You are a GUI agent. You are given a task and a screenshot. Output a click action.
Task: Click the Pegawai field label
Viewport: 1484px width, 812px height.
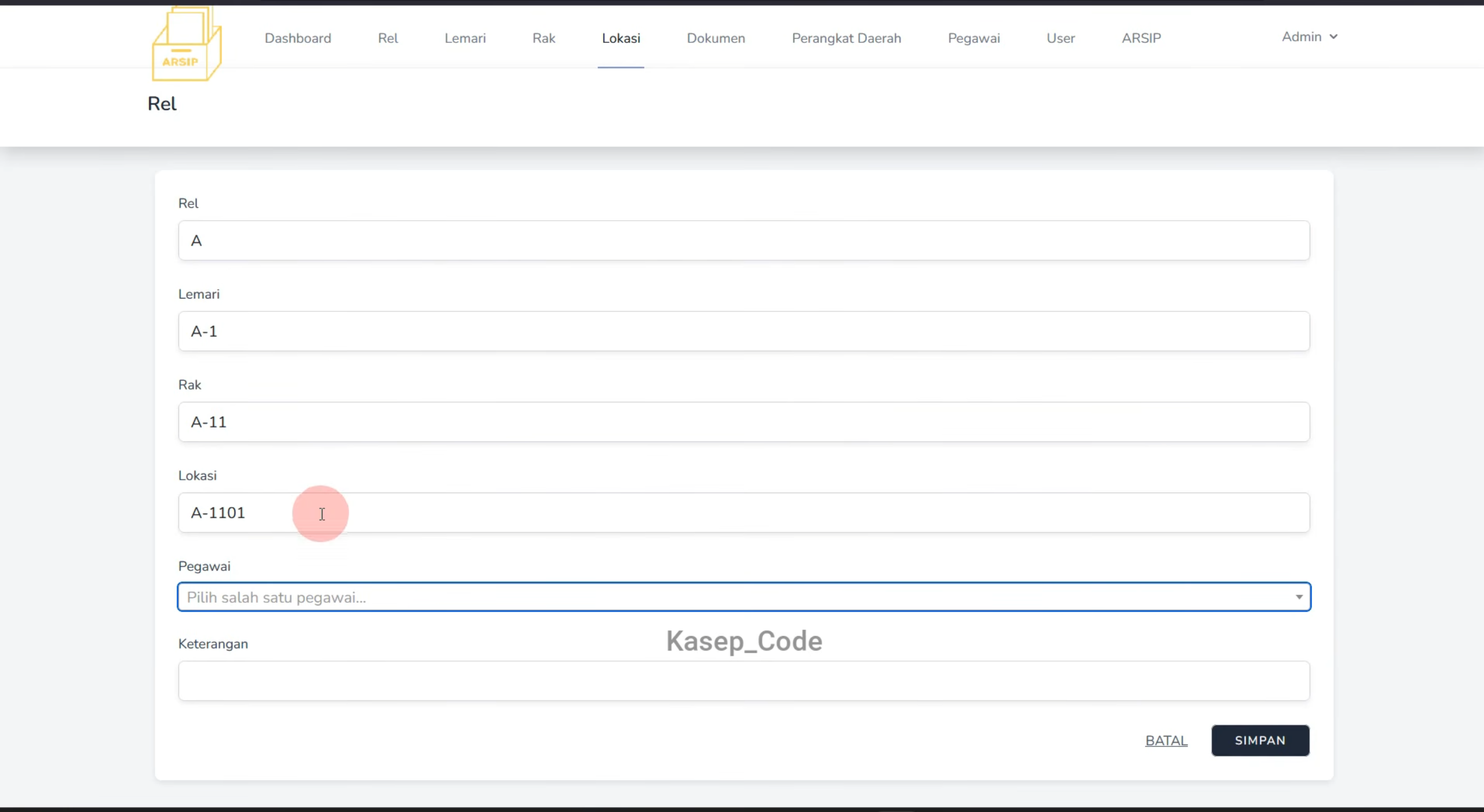click(x=204, y=566)
